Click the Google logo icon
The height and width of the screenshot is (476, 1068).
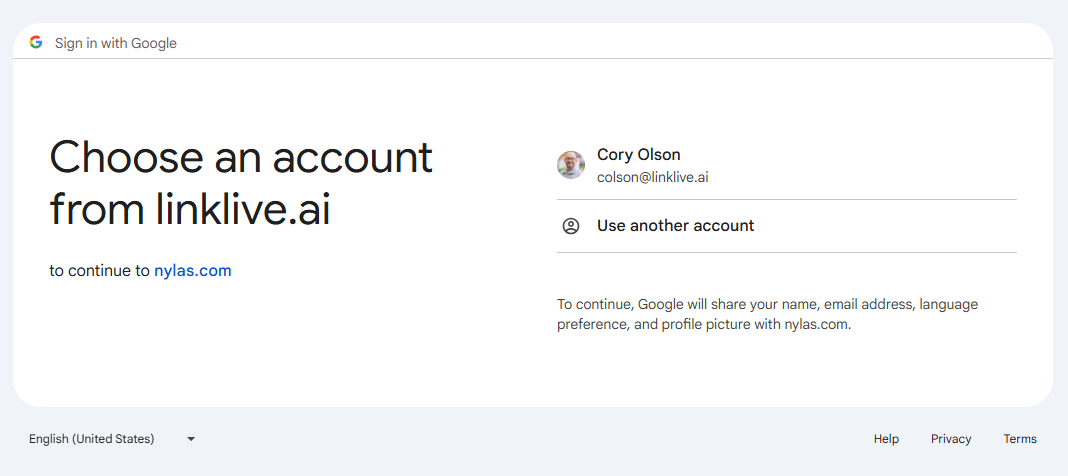click(x=36, y=42)
